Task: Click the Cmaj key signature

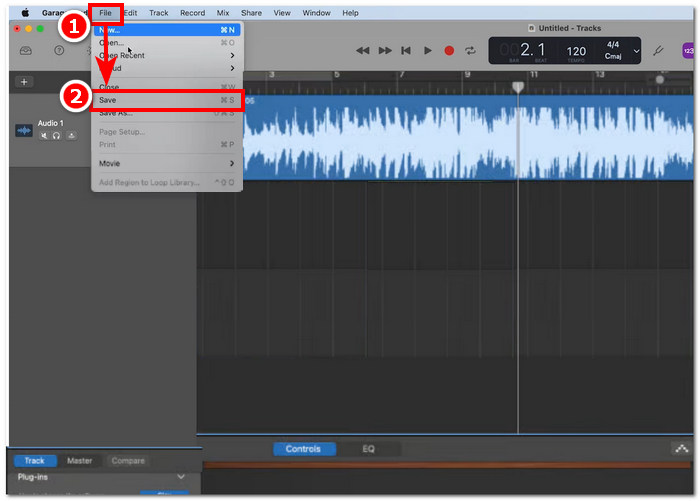Action: coord(613,56)
